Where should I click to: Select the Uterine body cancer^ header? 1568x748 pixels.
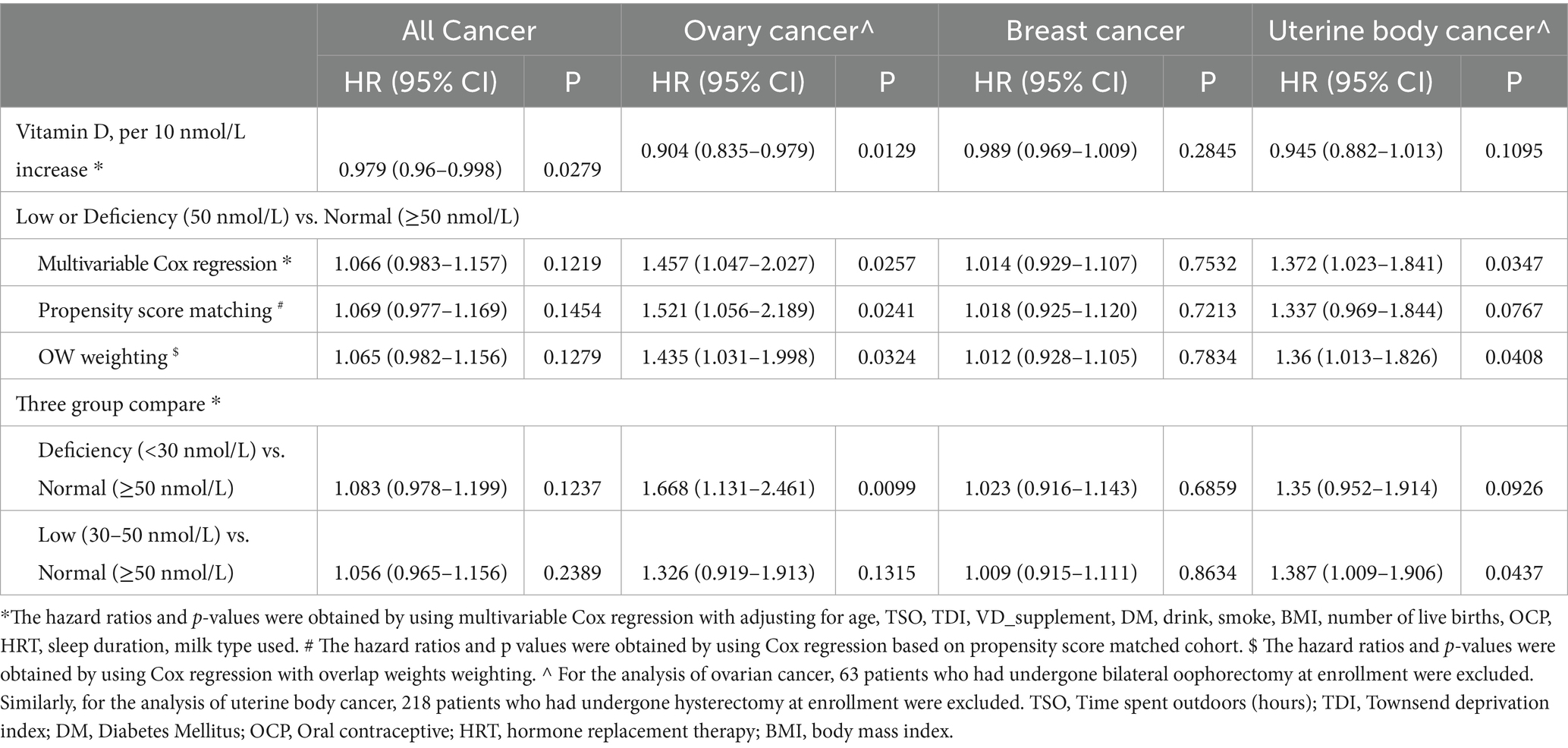1409,31
